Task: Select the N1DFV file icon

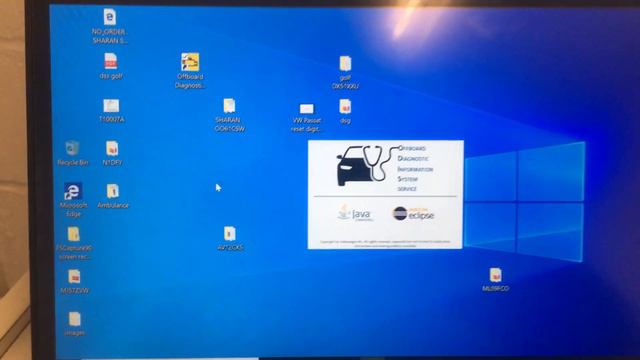Action: click(112, 149)
